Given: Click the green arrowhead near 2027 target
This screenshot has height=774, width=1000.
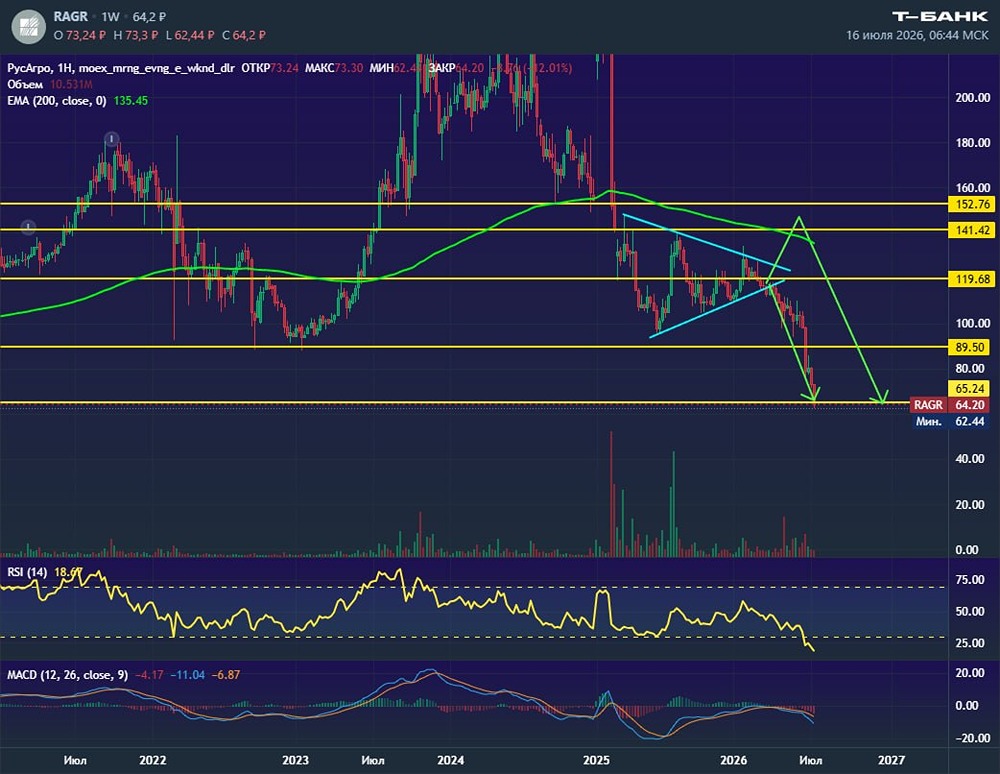Looking at the screenshot, I should pos(882,398).
